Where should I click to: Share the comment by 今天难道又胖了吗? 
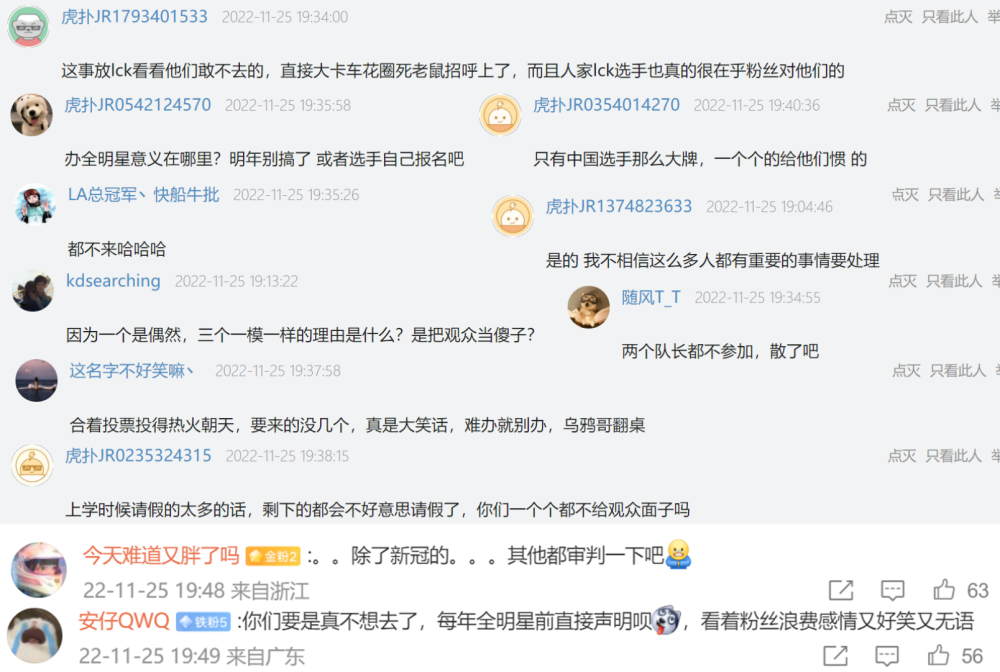click(841, 590)
